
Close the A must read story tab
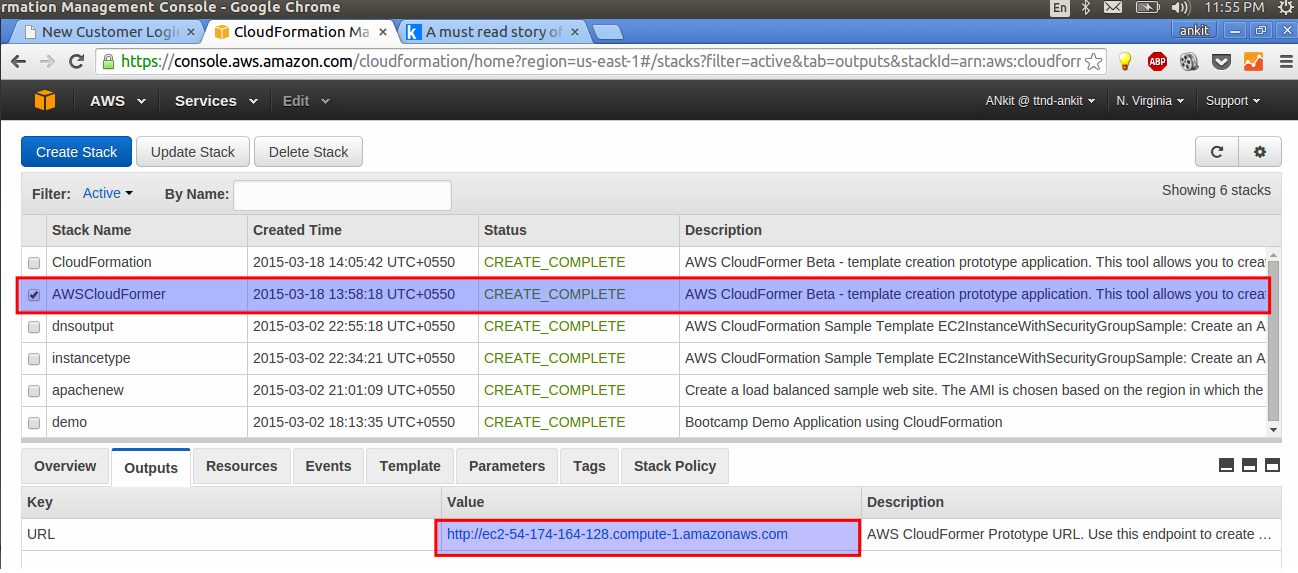click(x=573, y=32)
